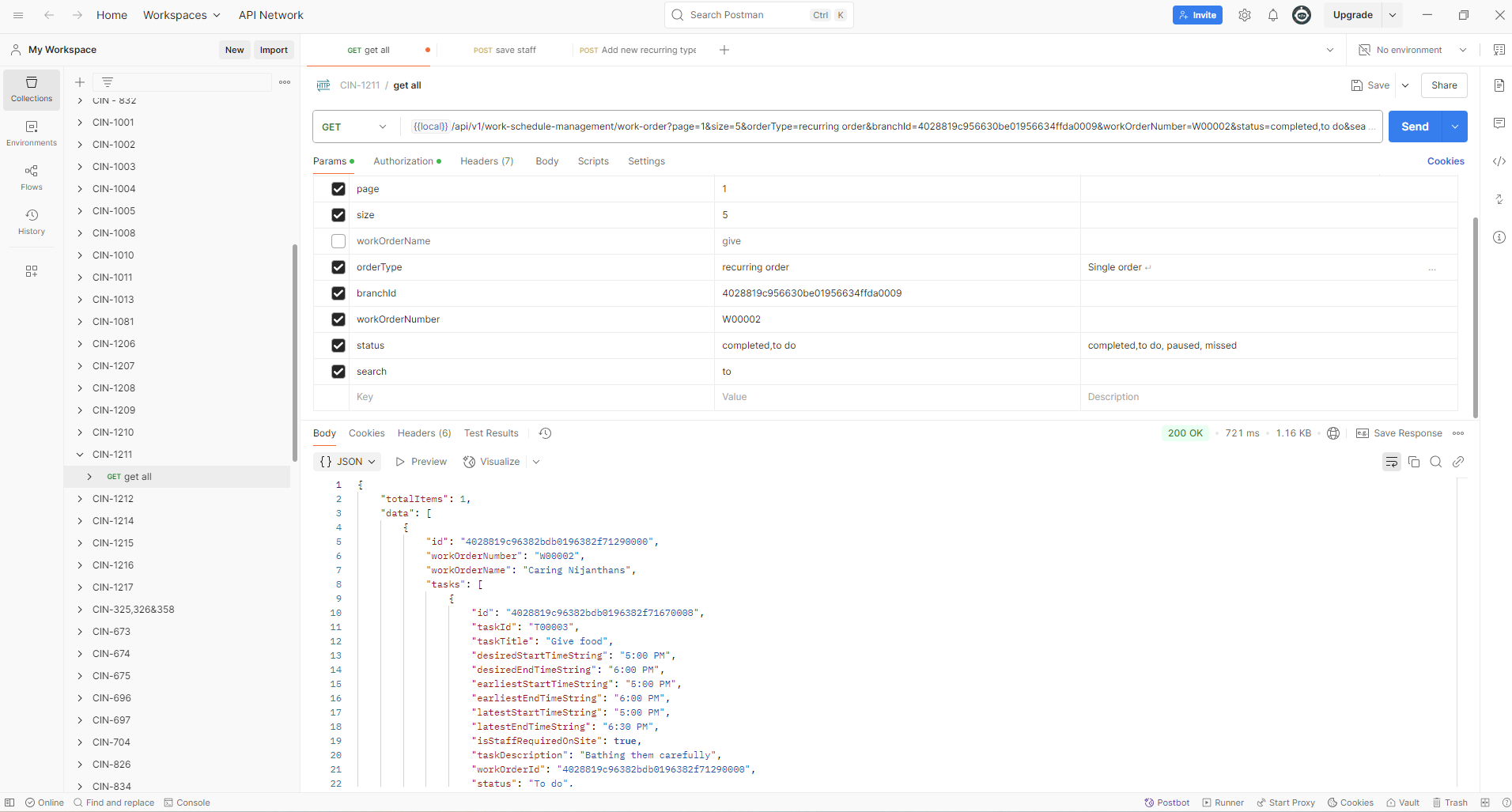Enable the workOrderName parameter

(x=338, y=241)
